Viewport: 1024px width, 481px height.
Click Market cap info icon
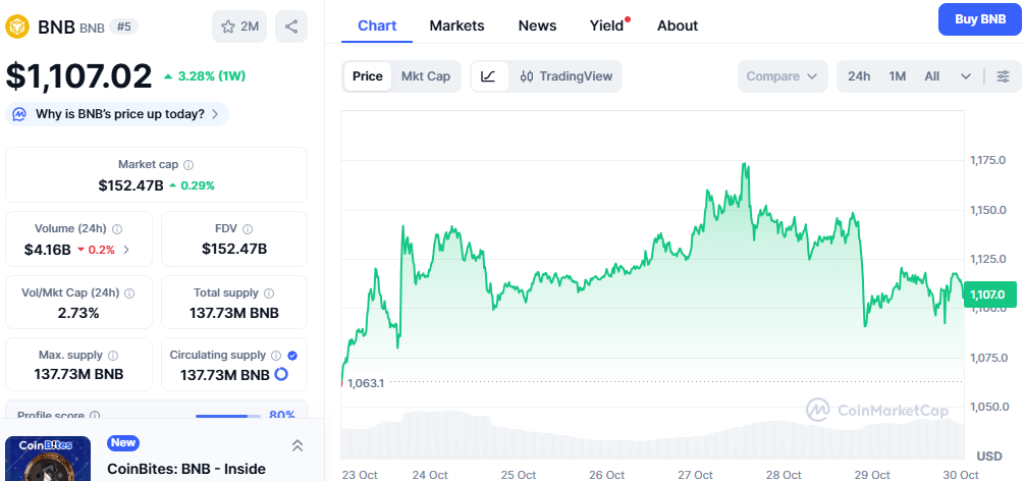pos(189,165)
